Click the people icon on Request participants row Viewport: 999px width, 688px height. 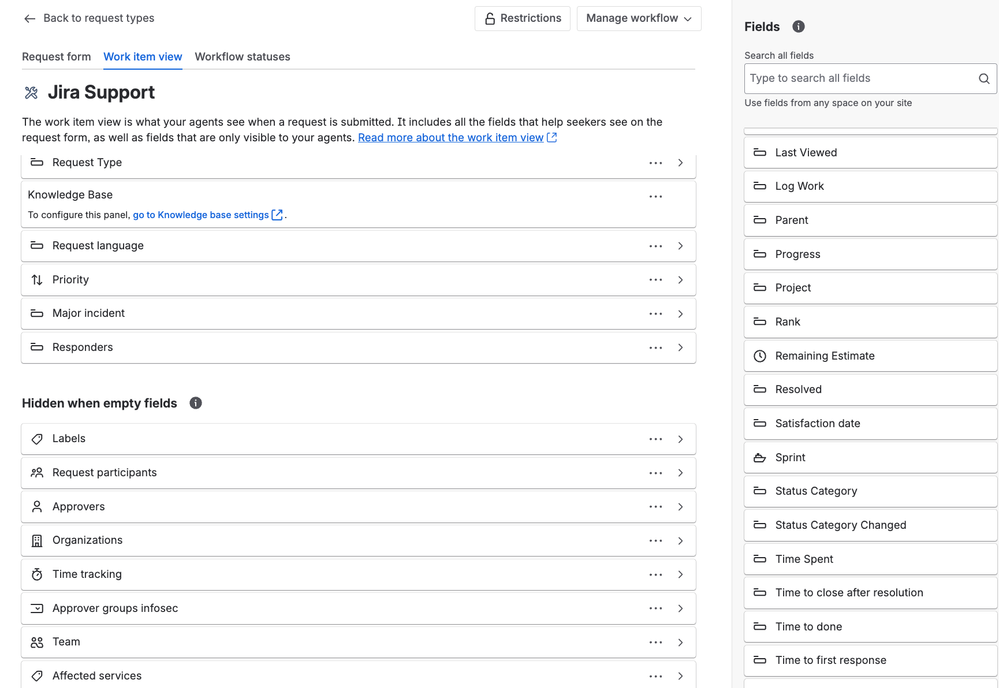[x=37, y=473]
